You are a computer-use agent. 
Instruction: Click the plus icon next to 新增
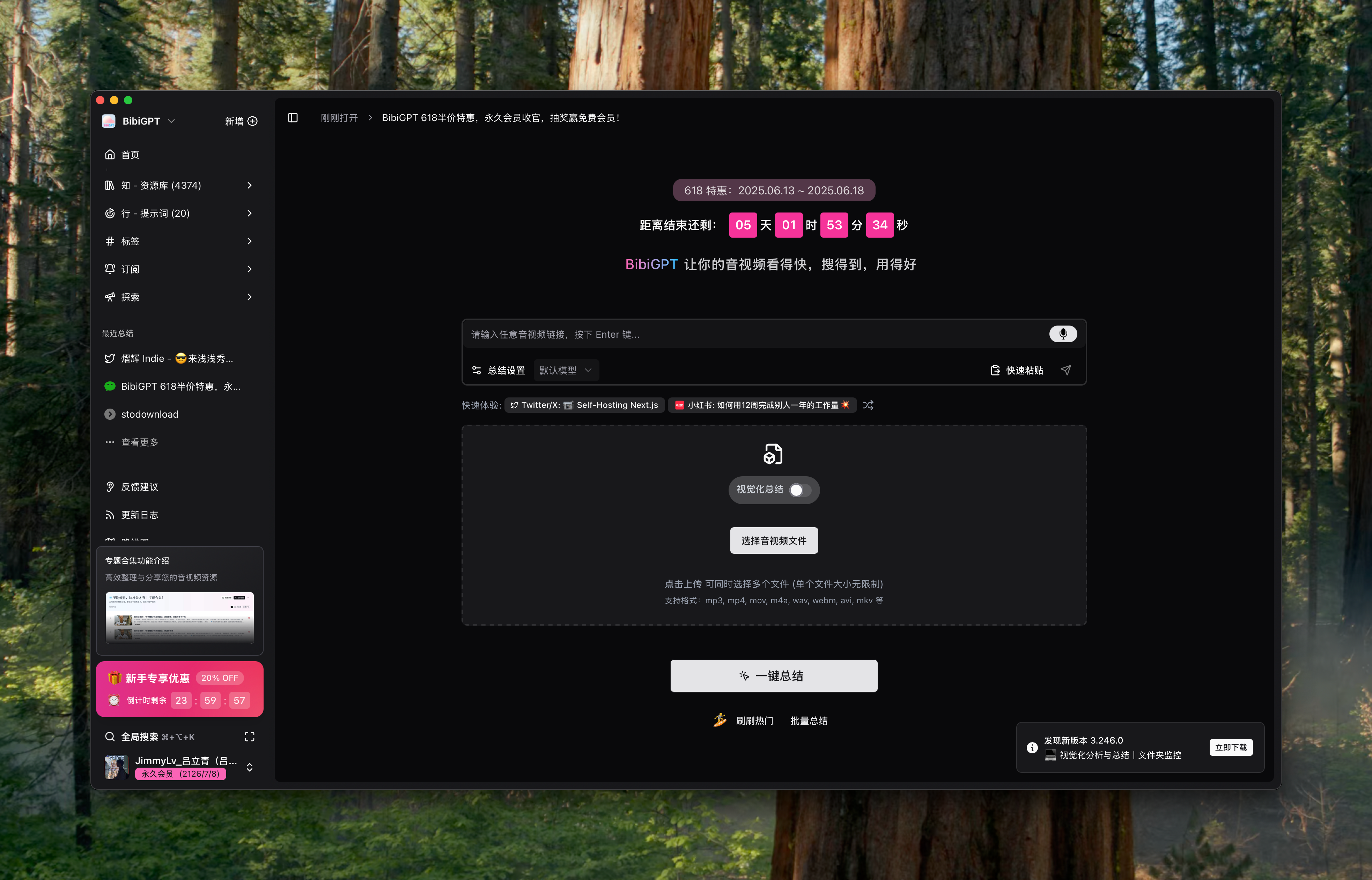click(x=253, y=121)
